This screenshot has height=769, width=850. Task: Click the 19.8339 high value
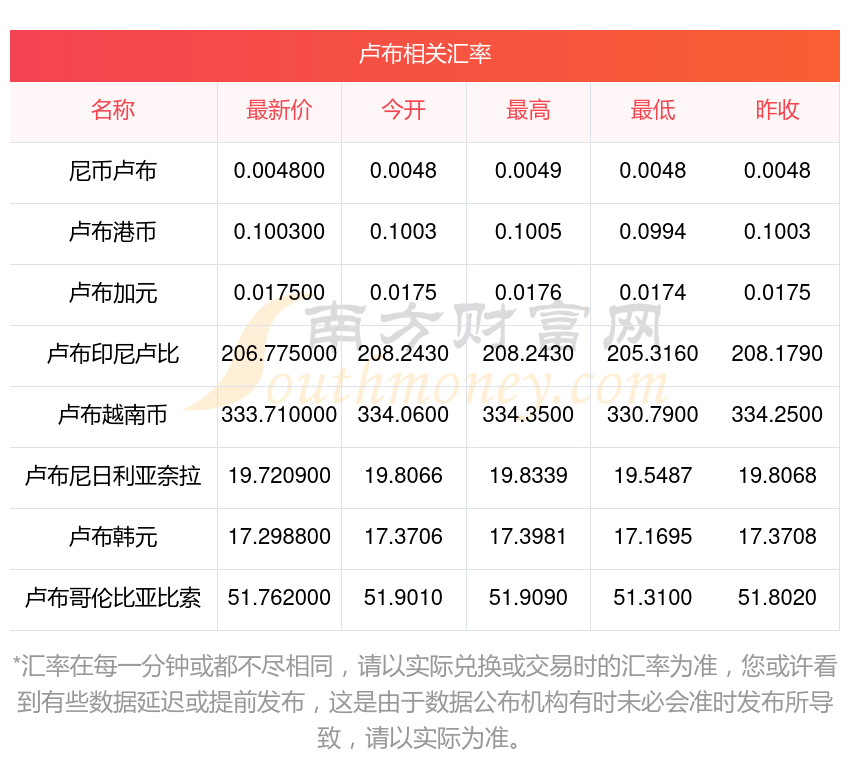(528, 476)
